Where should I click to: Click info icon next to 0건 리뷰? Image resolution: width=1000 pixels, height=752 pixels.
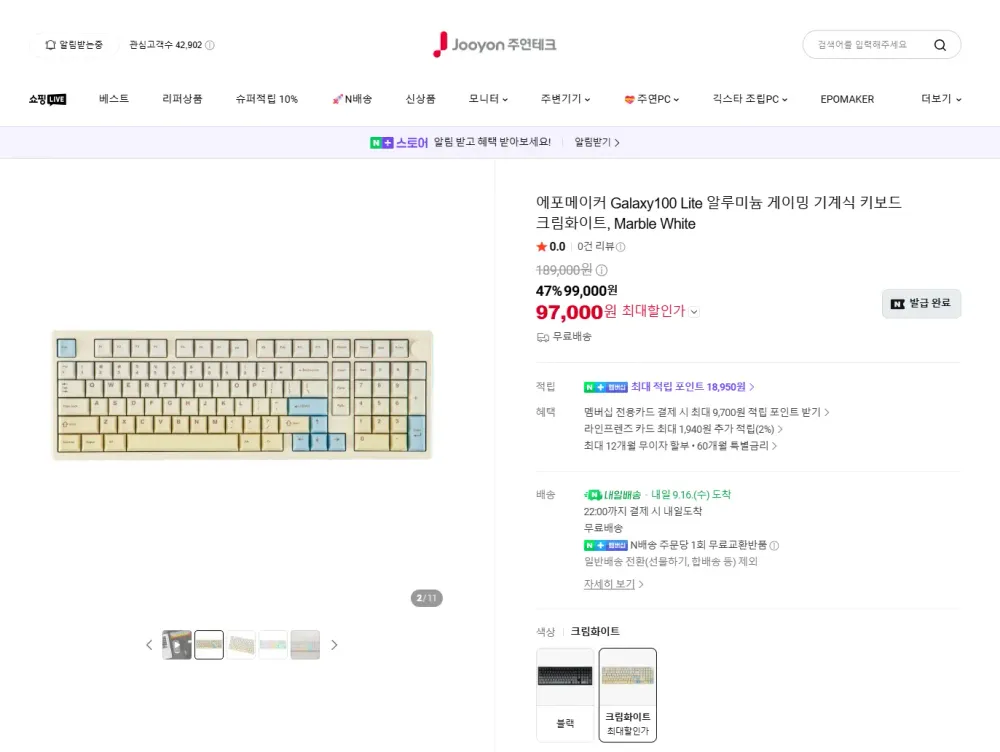[621, 247]
